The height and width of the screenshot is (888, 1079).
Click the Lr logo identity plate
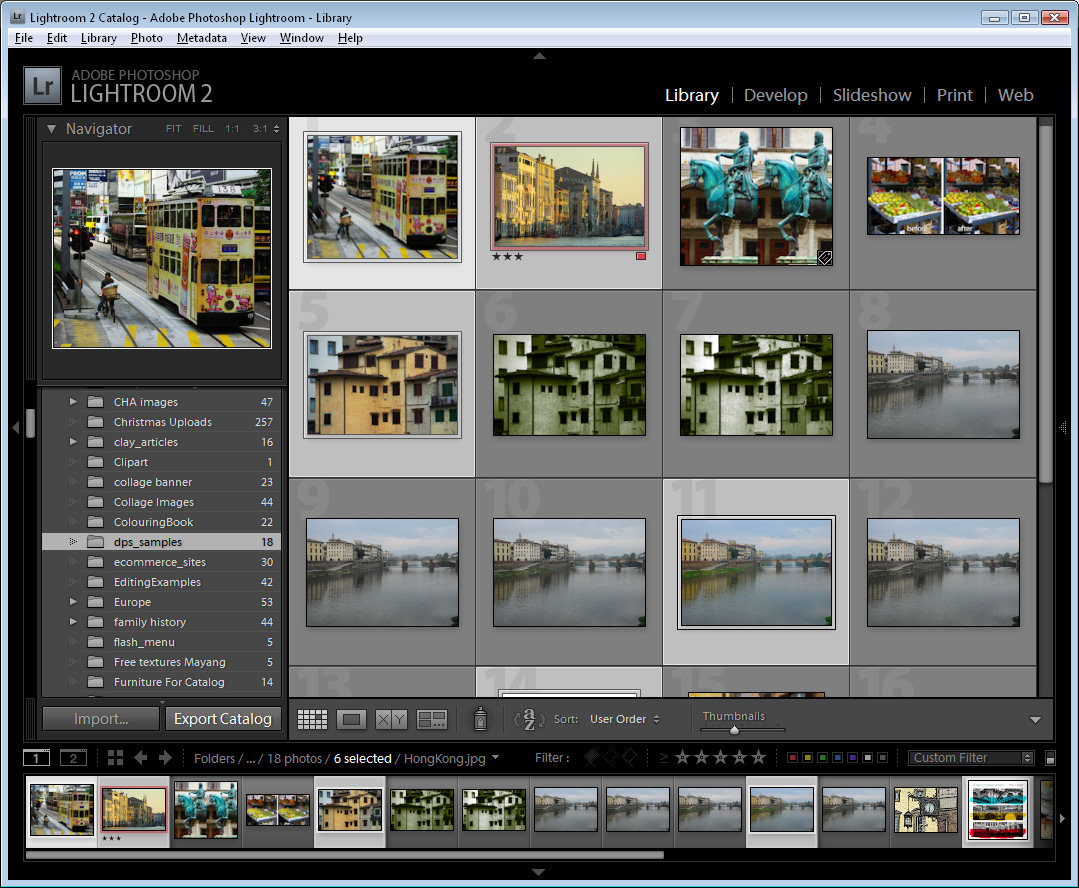43,85
